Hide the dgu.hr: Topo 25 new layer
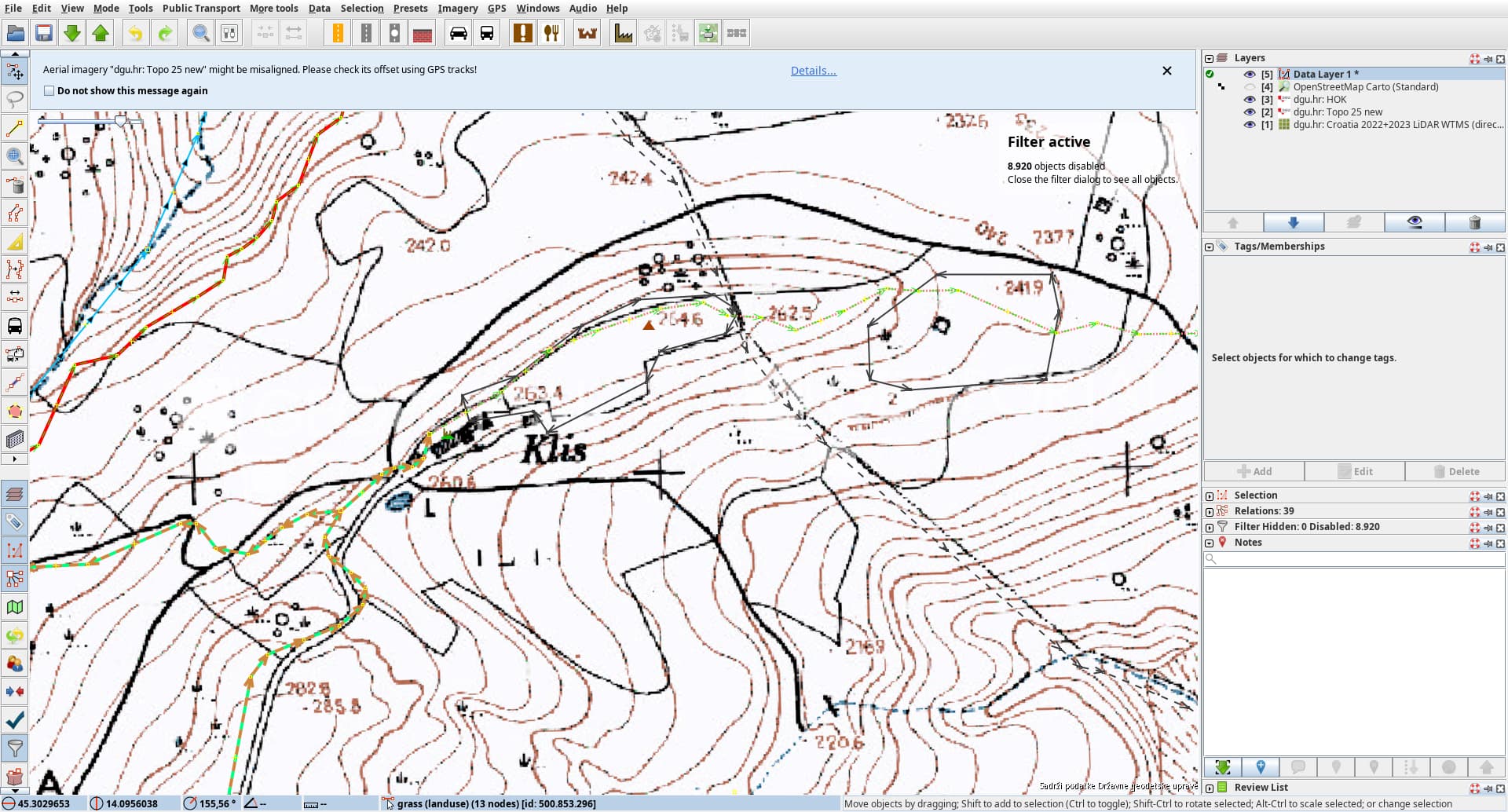Screen dimensions: 1508x812 1249,112
